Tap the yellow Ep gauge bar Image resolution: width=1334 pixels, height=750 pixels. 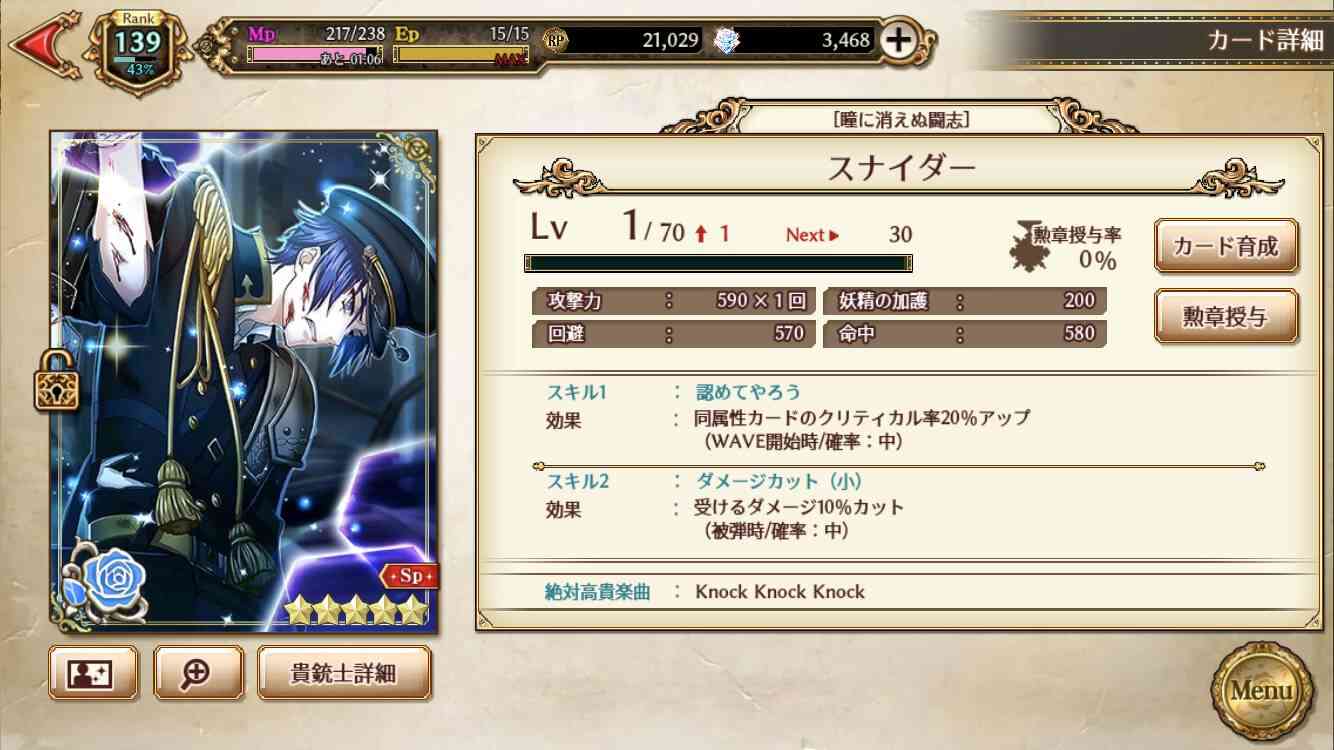(x=462, y=56)
